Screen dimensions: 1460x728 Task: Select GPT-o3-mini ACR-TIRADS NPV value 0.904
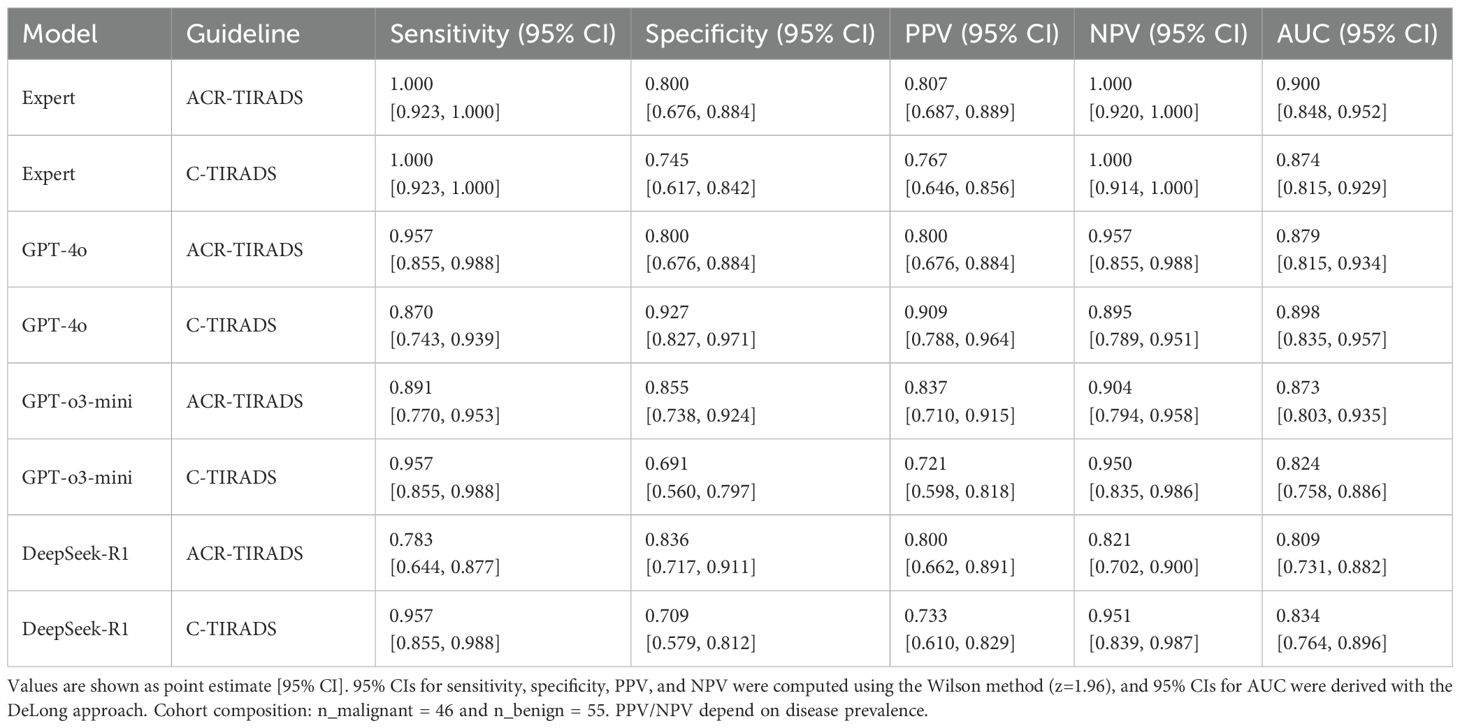tap(1110, 390)
